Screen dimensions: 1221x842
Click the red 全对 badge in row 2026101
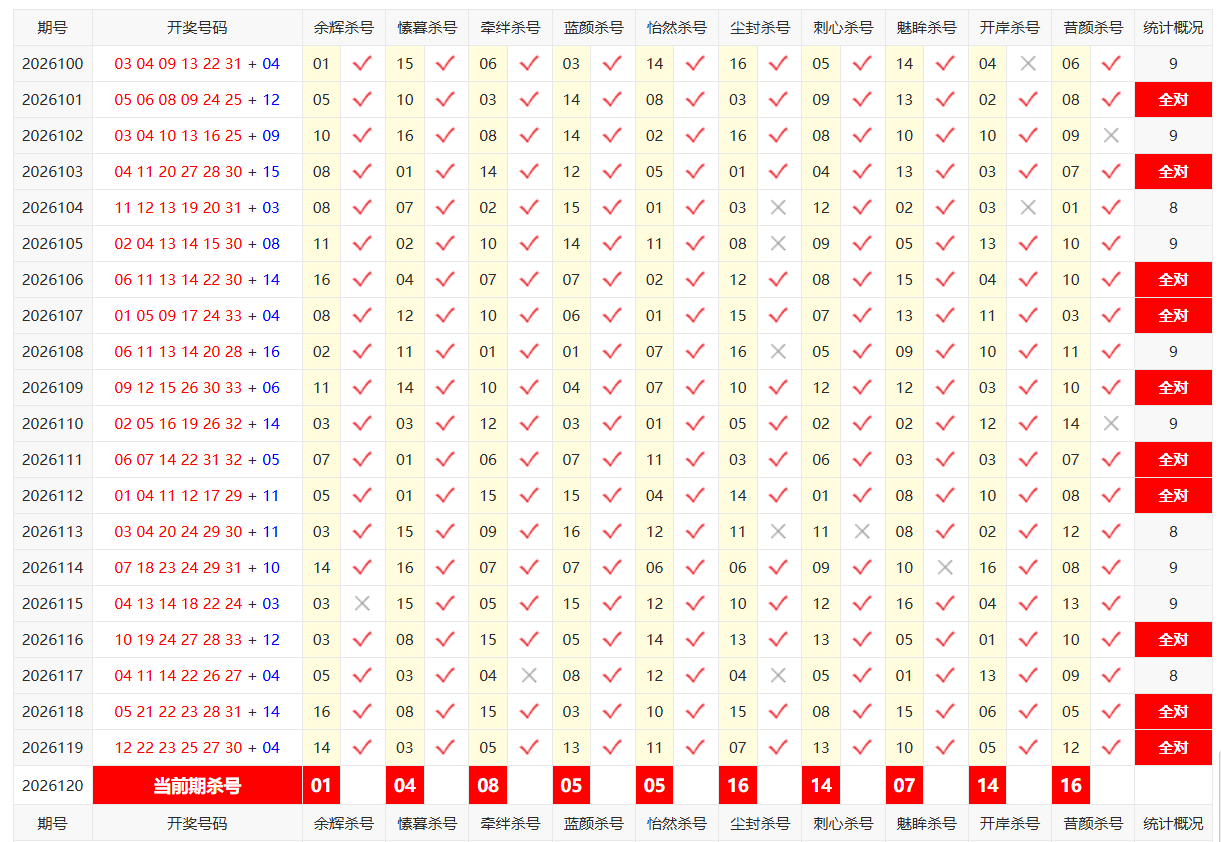[x=1173, y=100]
